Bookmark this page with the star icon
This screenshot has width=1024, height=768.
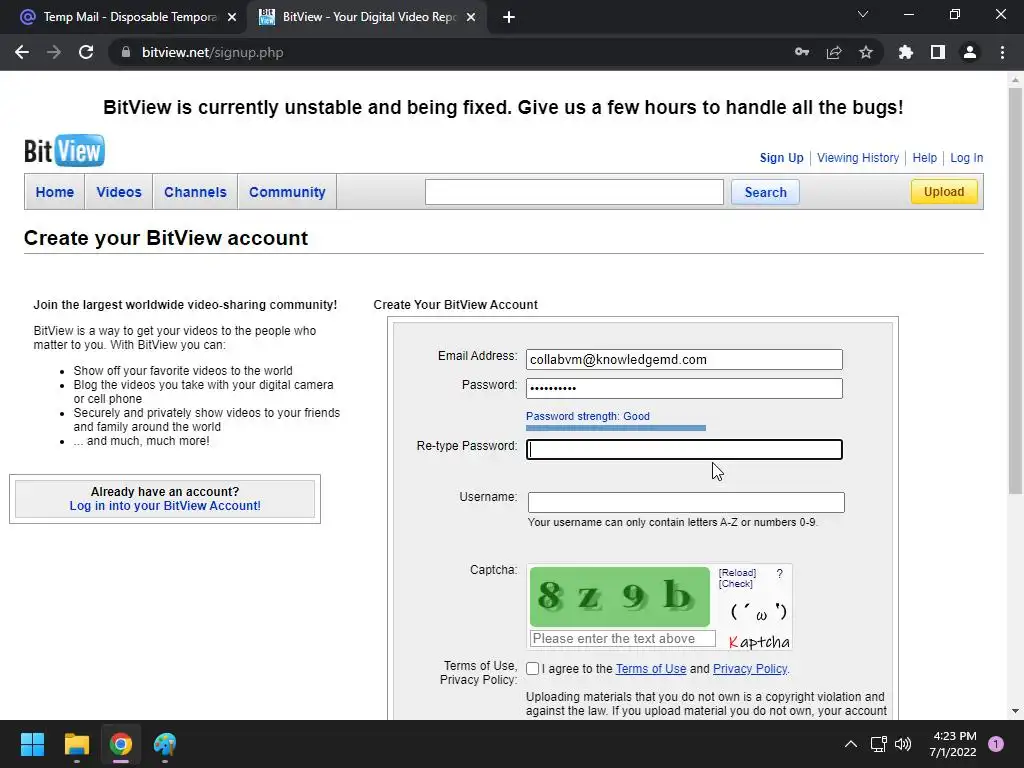coord(866,52)
